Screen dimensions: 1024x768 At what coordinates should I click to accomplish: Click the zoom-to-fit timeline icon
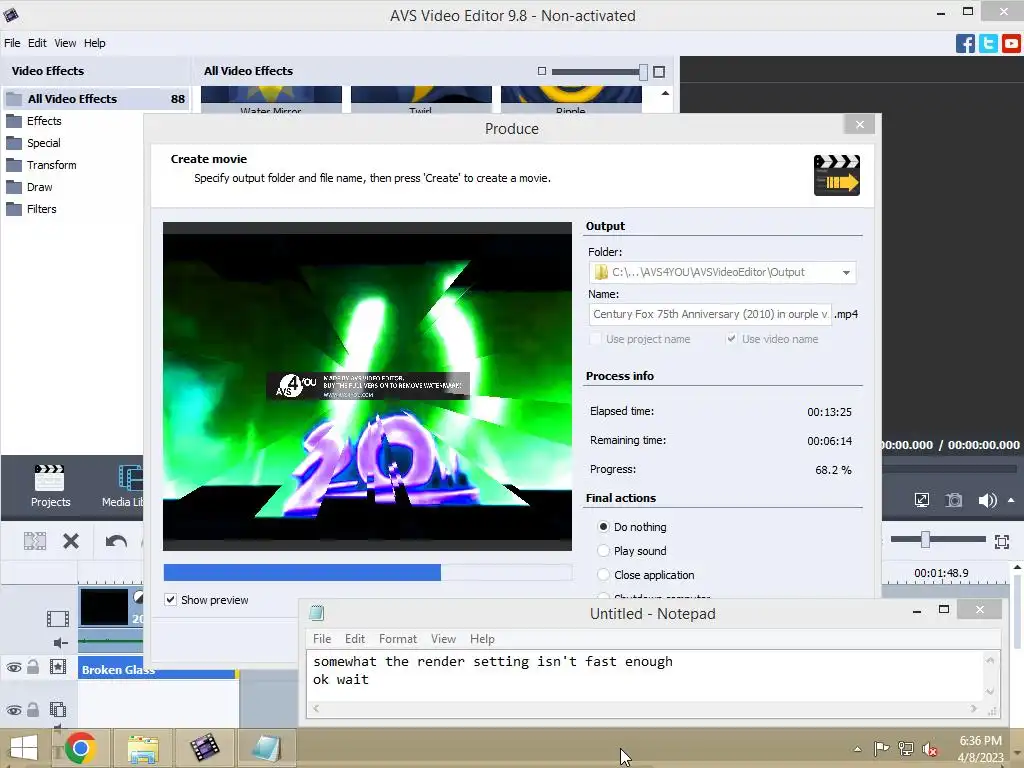click(x=1002, y=541)
